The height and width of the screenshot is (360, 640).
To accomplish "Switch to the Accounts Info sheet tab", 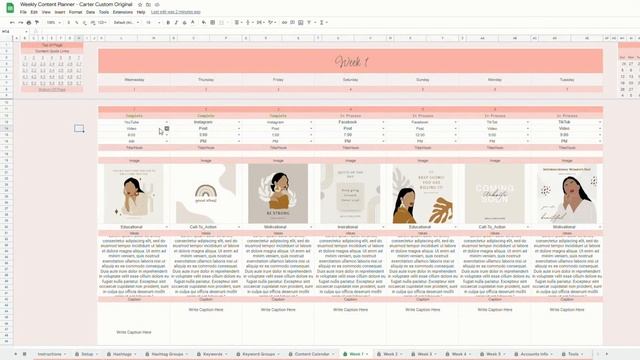I will click(x=534, y=354).
